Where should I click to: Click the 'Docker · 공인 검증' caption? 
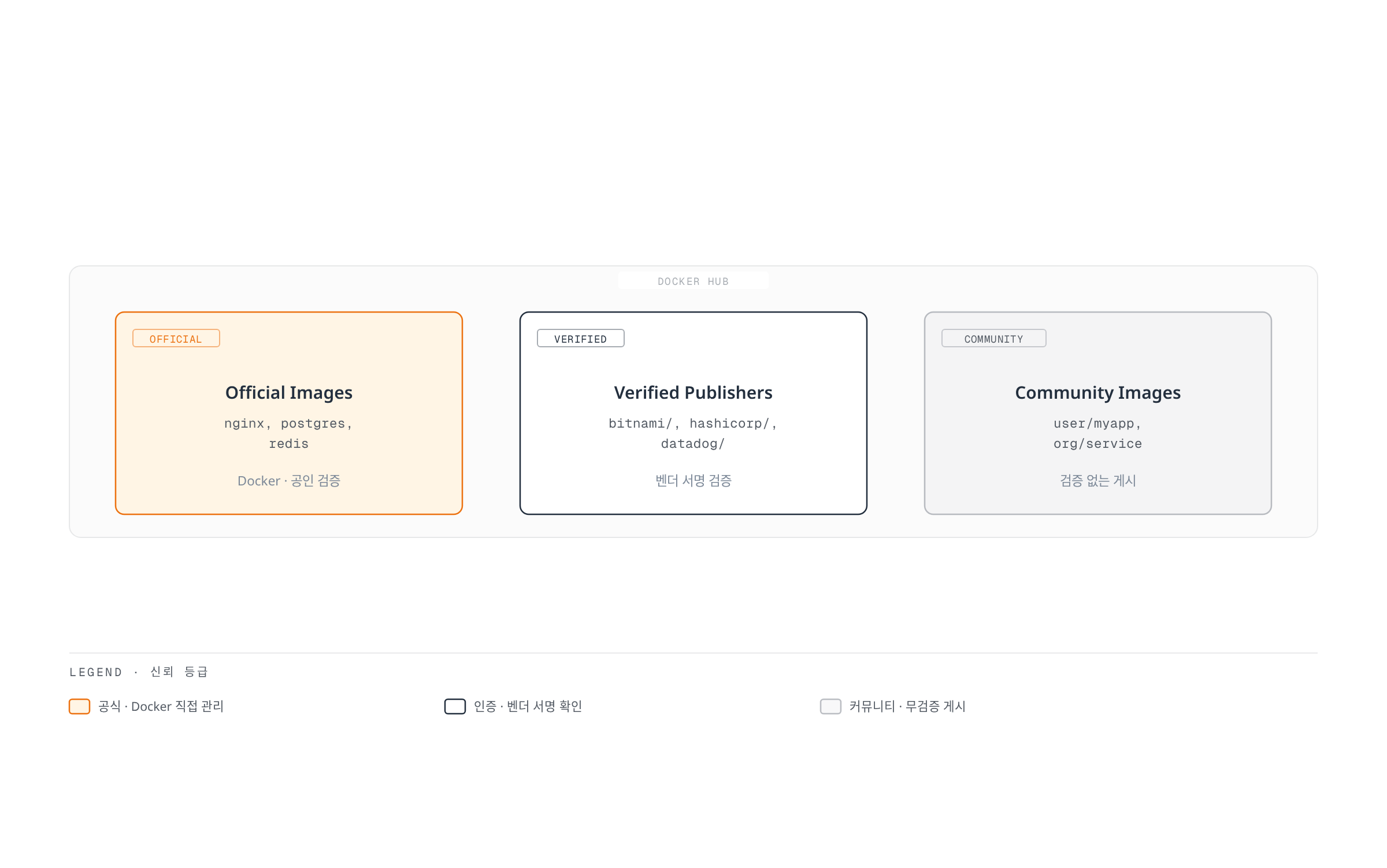(x=289, y=481)
